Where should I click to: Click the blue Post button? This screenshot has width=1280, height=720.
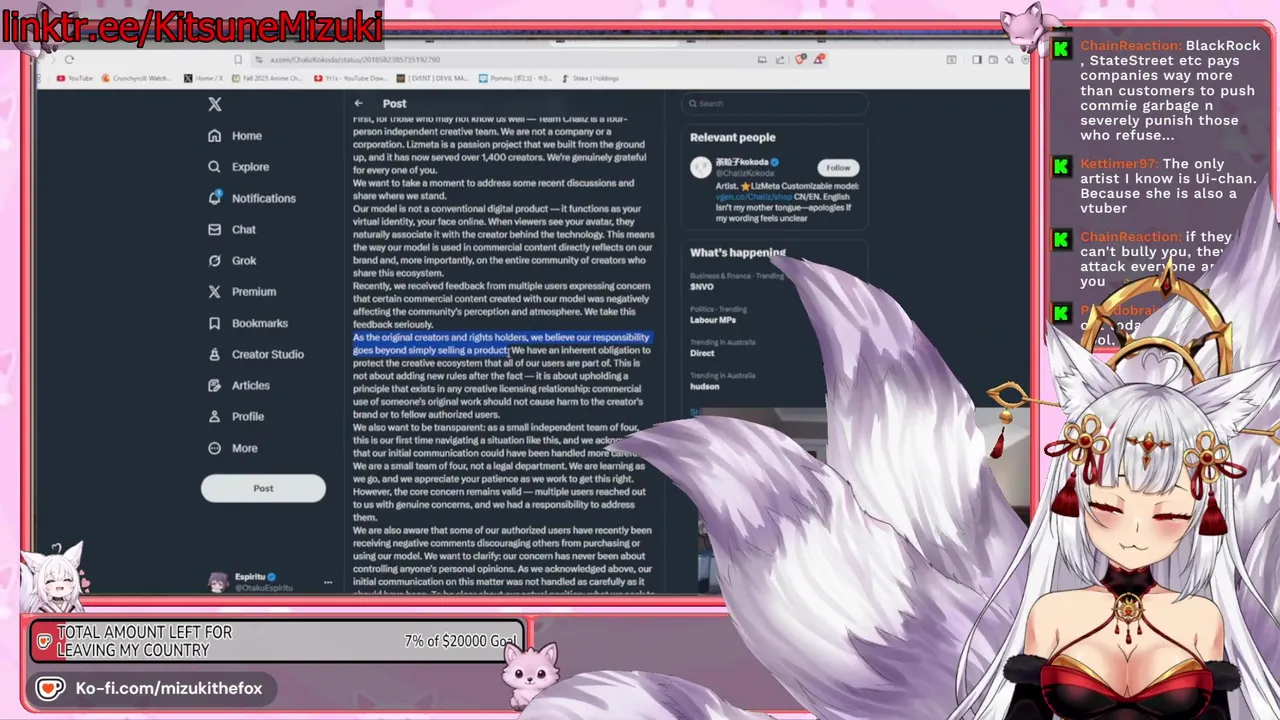click(x=263, y=488)
